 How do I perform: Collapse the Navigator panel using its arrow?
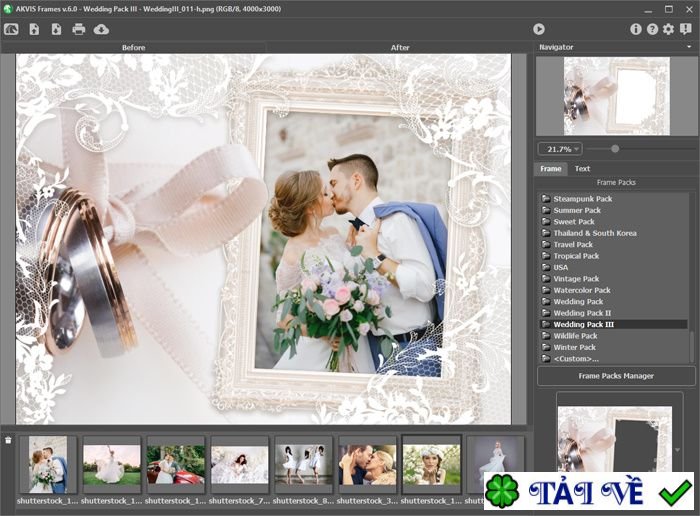pyautogui.click(x=690, y=47)
